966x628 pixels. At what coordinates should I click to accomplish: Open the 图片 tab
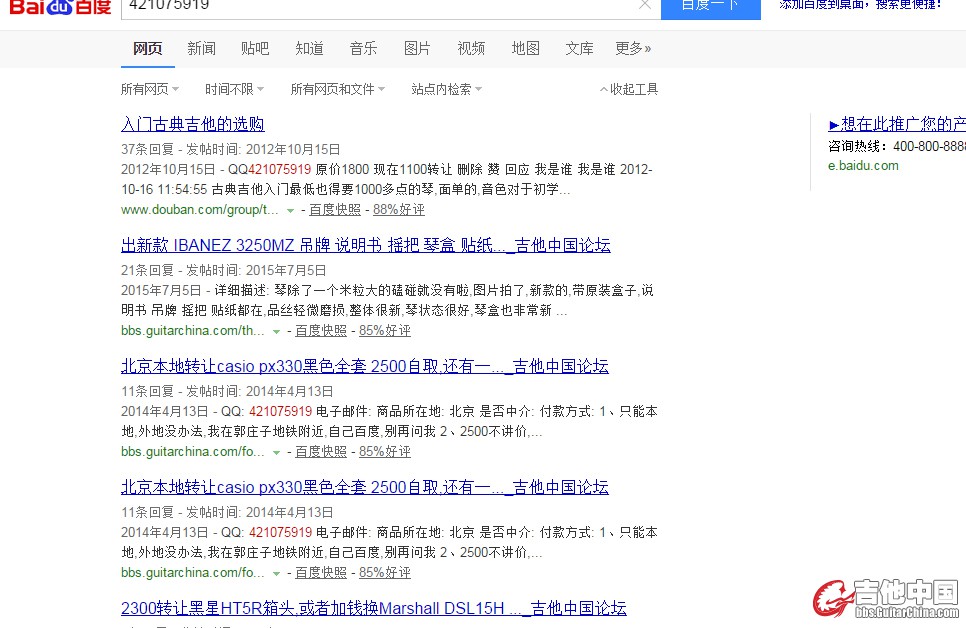pos(417,49)
